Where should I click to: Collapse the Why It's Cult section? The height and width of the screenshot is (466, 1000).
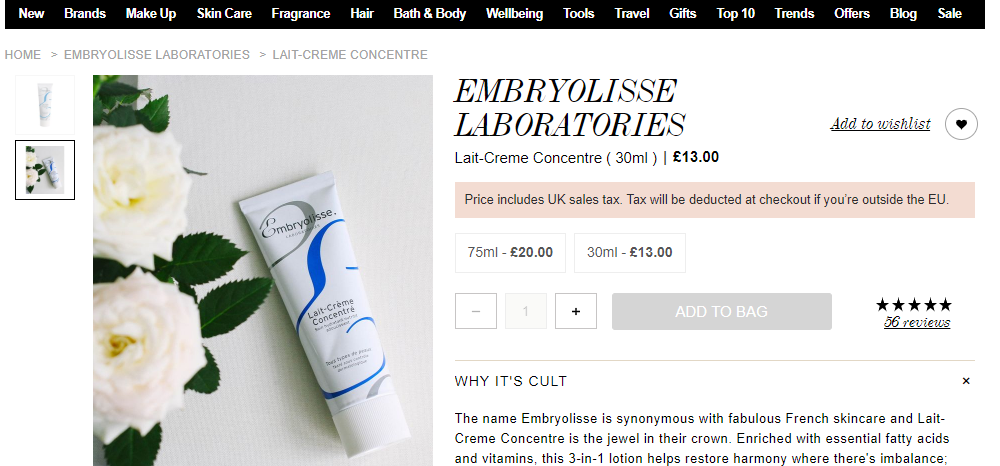pyautogui.click(x=966, y=381)
